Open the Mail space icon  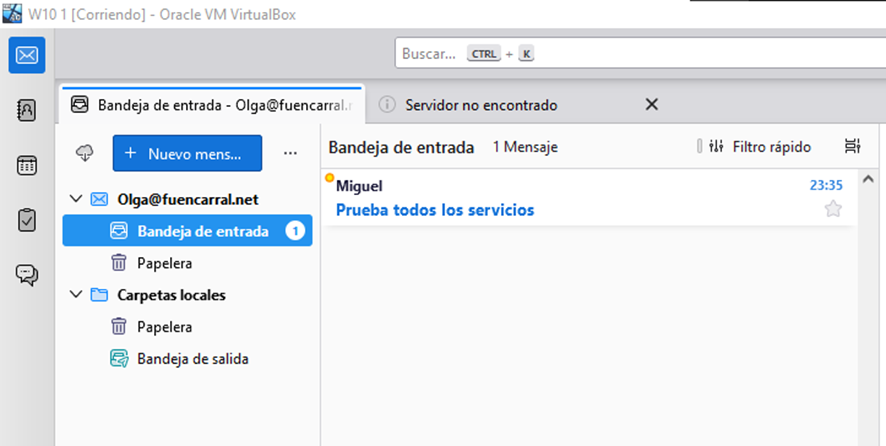click(27, 54)
